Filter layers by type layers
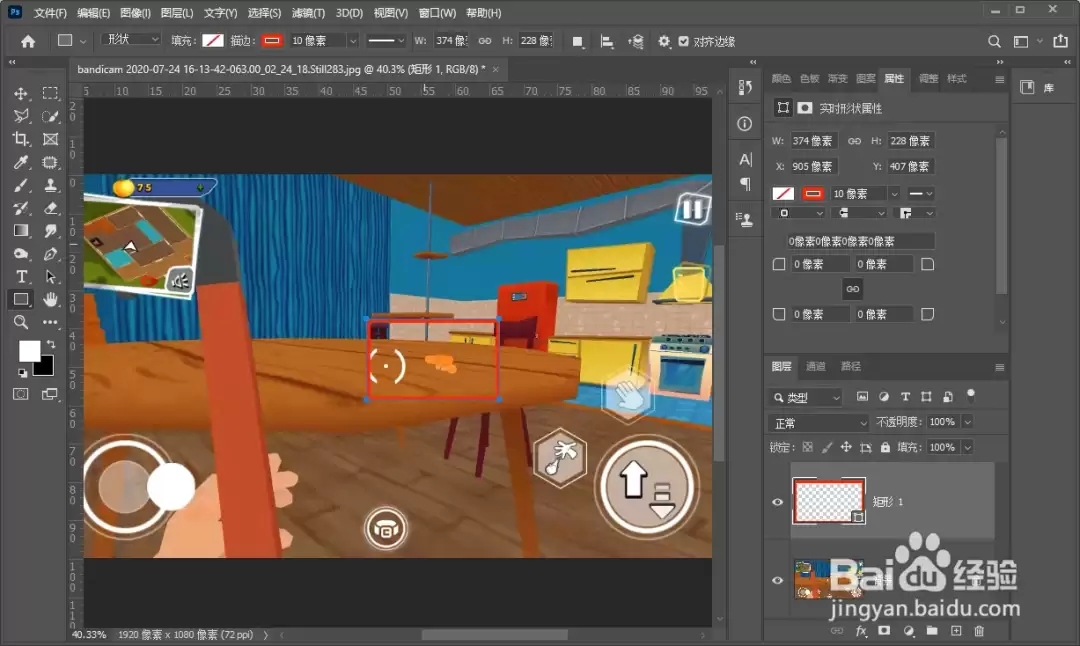The image size is (1080, 646). point(905,397)
